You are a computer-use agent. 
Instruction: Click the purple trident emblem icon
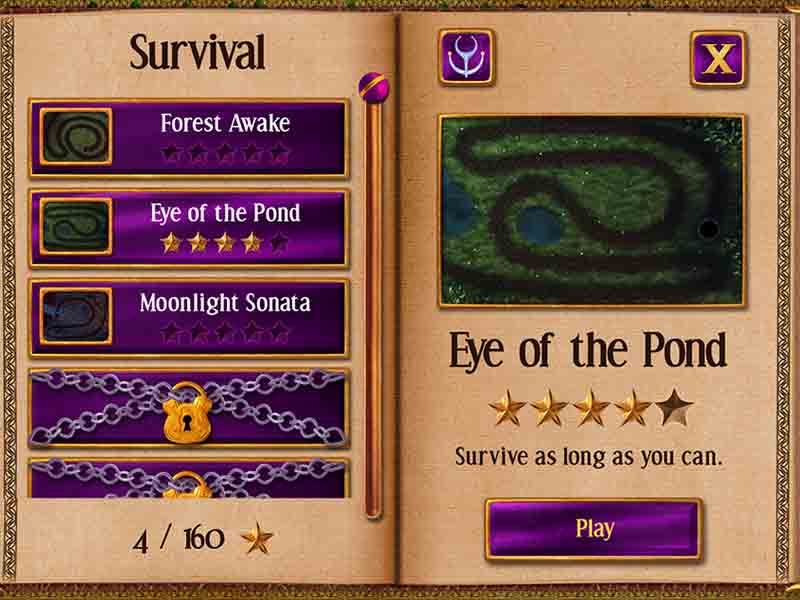point(466,57)
